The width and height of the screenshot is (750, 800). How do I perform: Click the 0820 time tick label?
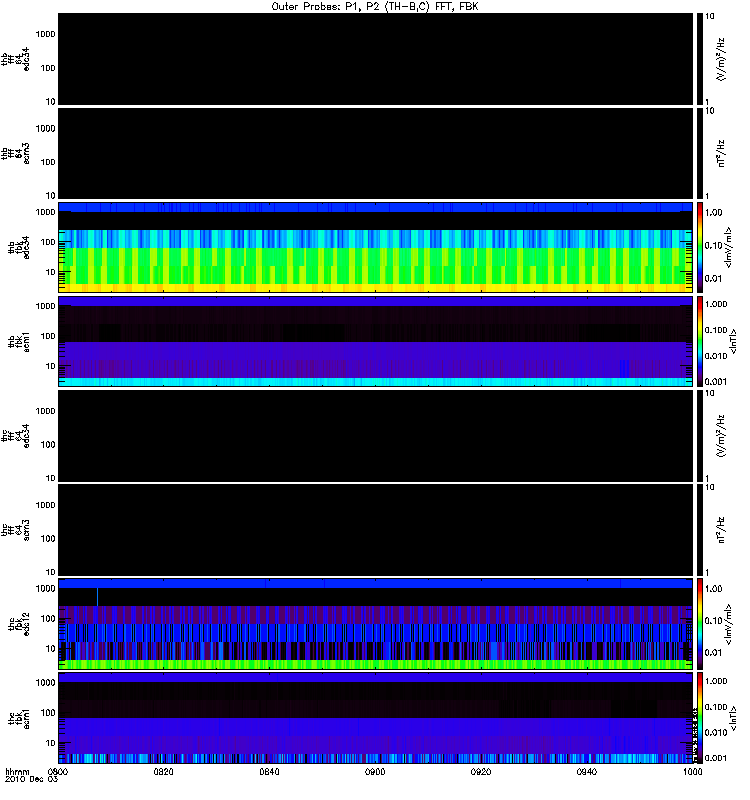pos(163,772)
